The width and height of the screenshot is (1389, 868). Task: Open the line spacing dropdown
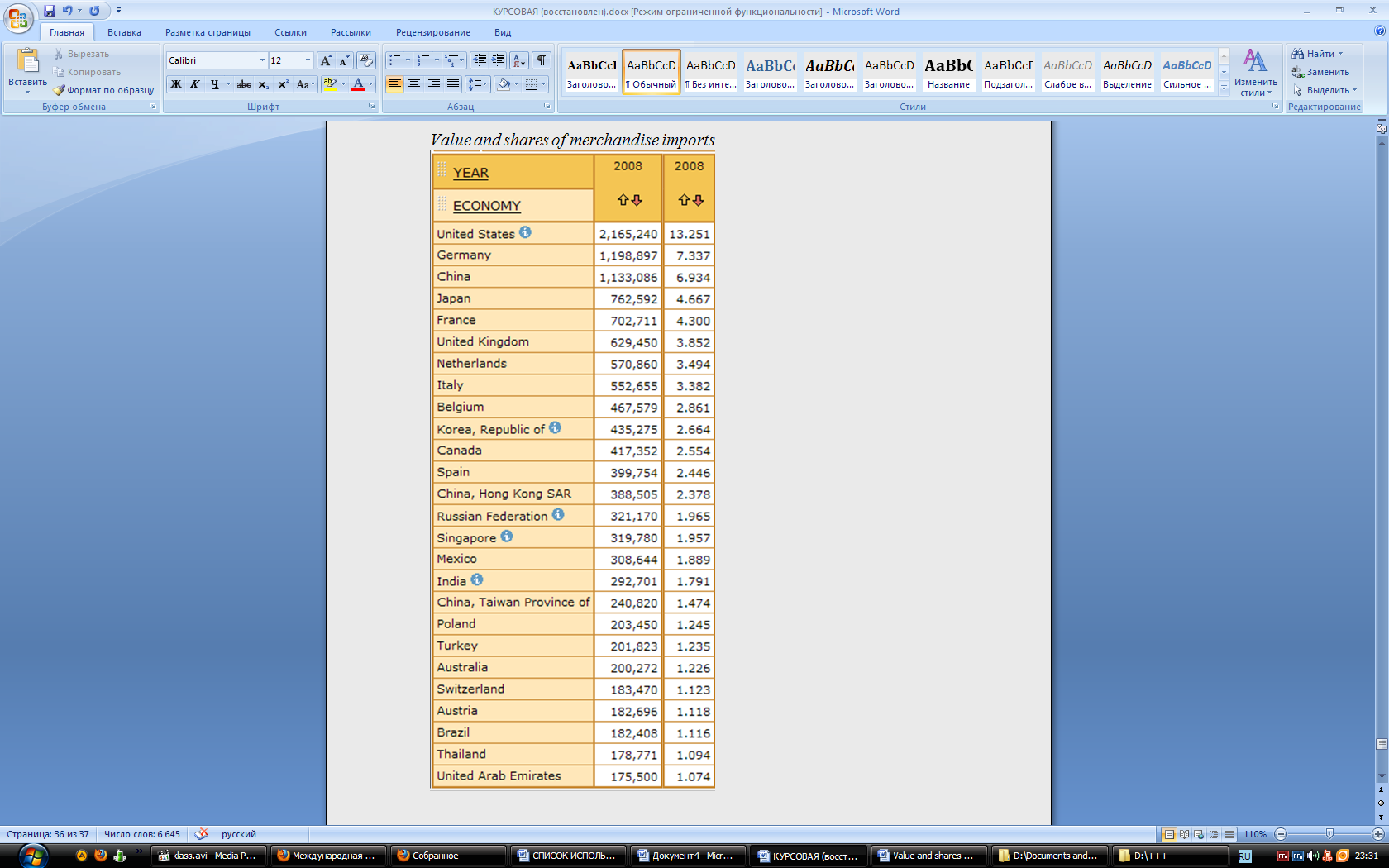478,84
